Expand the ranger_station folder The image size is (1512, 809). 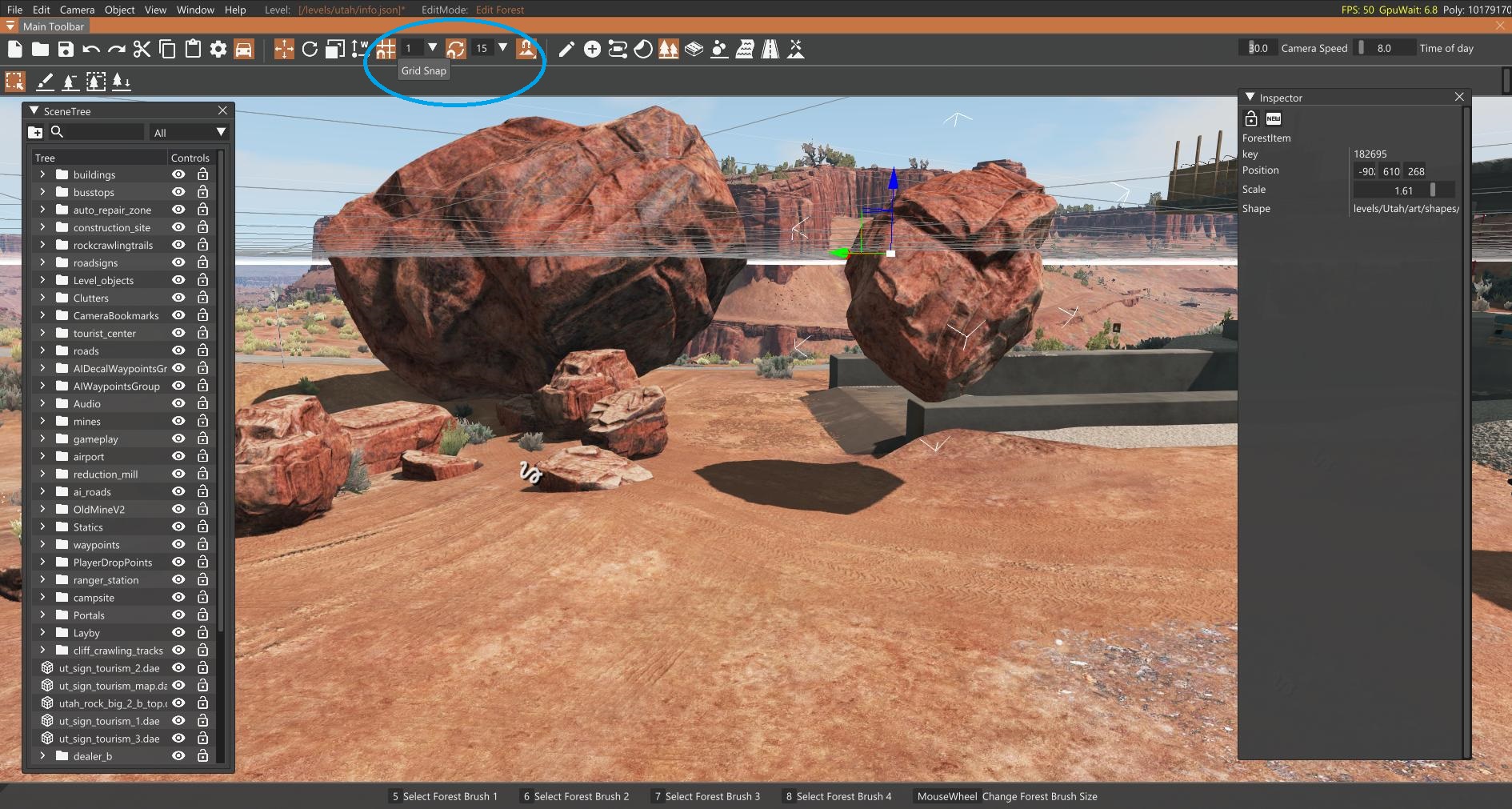[x=42, y=579]
